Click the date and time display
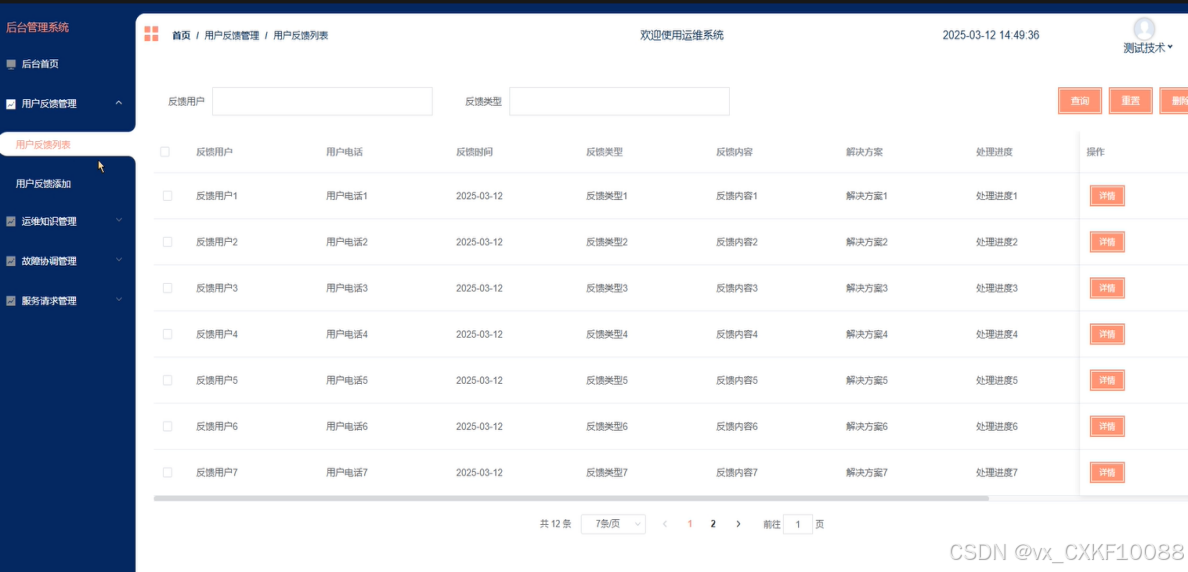The image size is (1188, 572). click(991, 36)
